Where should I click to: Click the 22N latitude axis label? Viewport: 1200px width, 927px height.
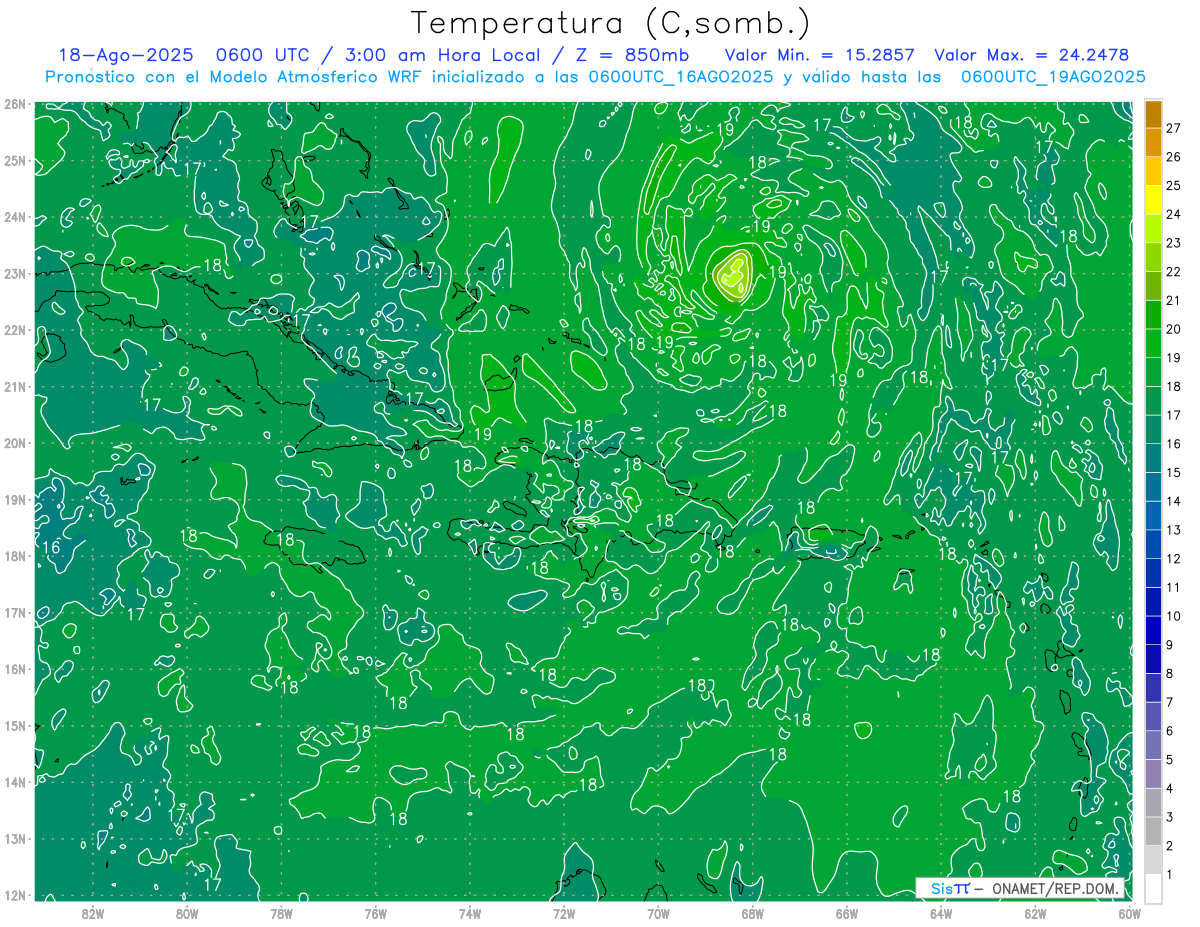point(15,330)
